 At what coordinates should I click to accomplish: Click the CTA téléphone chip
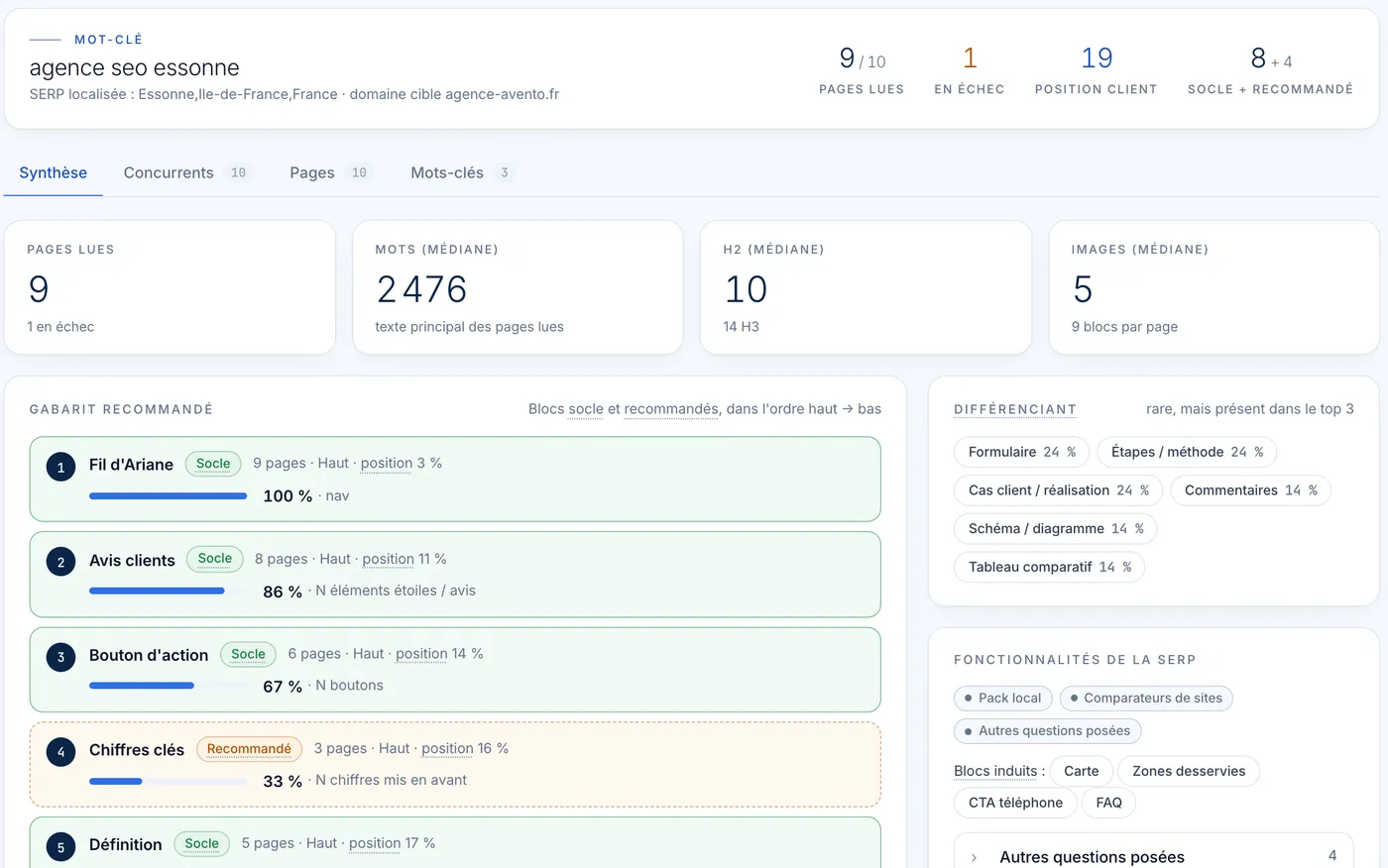(x=1015, y=803)
